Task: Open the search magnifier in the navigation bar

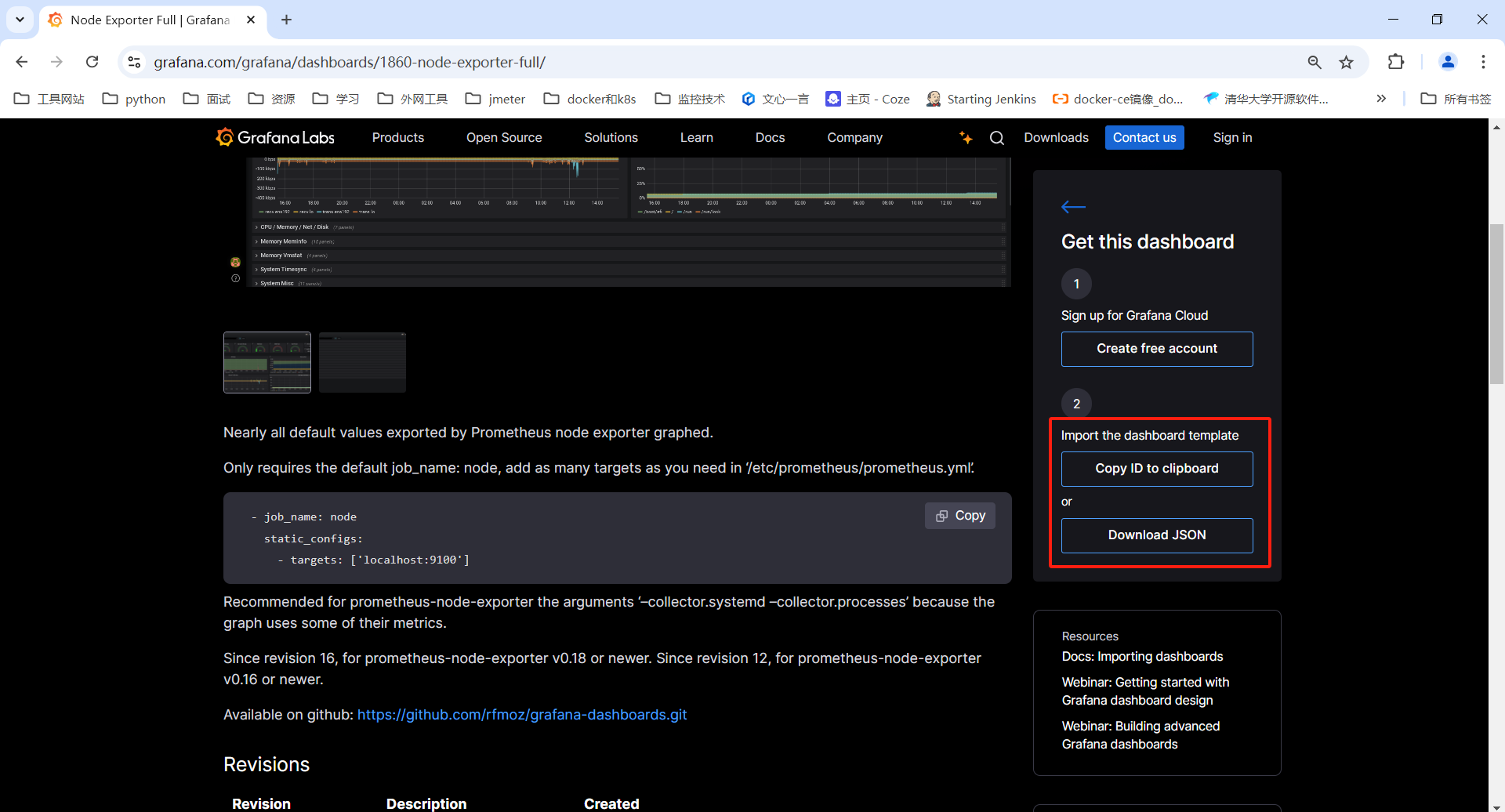Action: (996, 137)
